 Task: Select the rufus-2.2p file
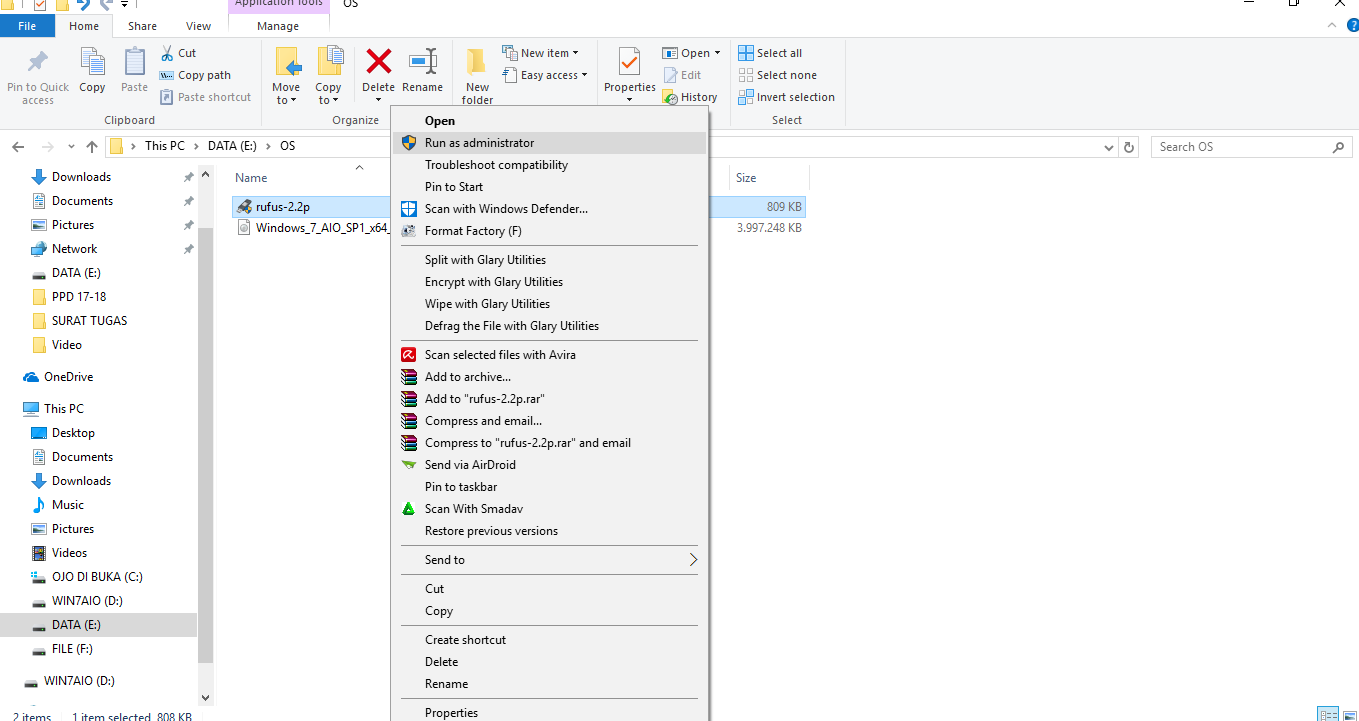coord(283,207)
